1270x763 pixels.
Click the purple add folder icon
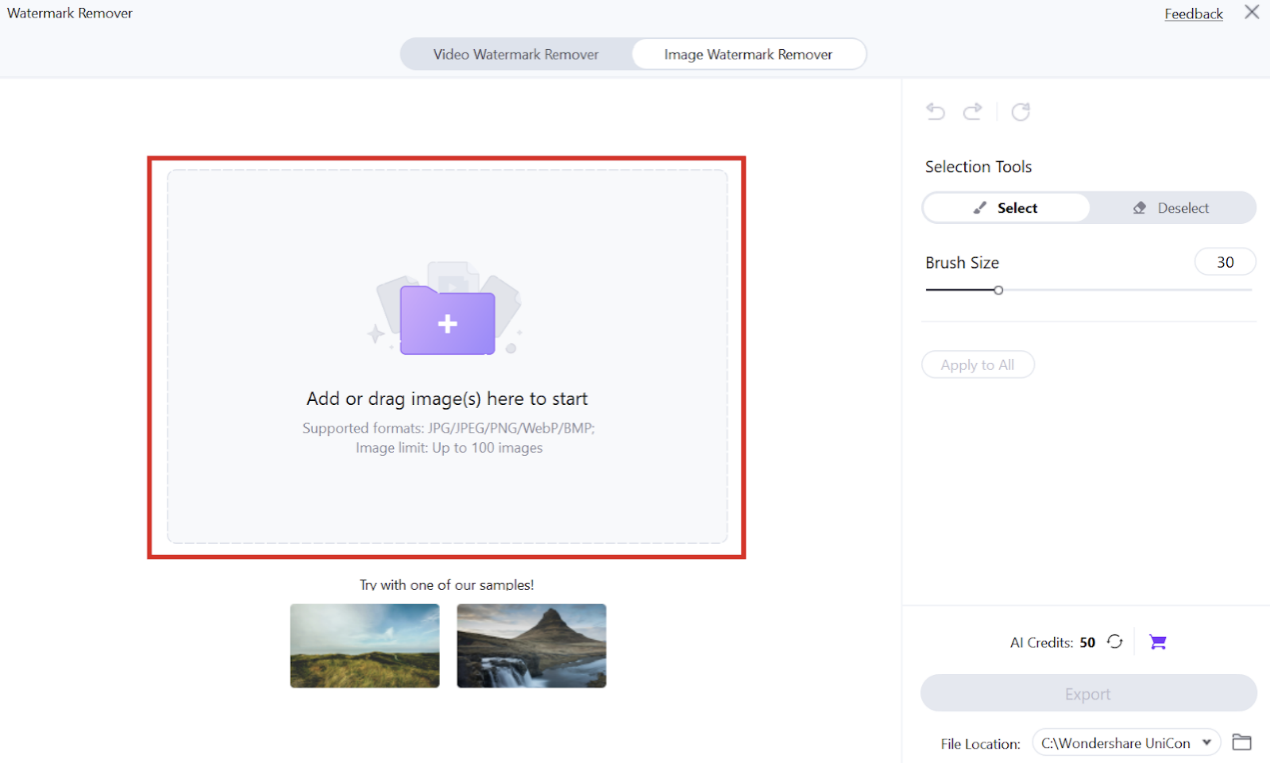447,320
